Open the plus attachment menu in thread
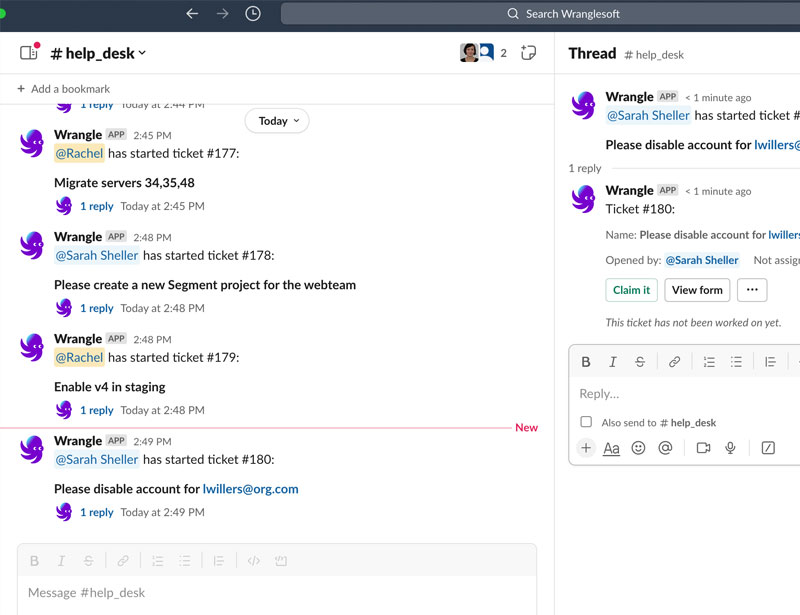 [x=586, y=448]
